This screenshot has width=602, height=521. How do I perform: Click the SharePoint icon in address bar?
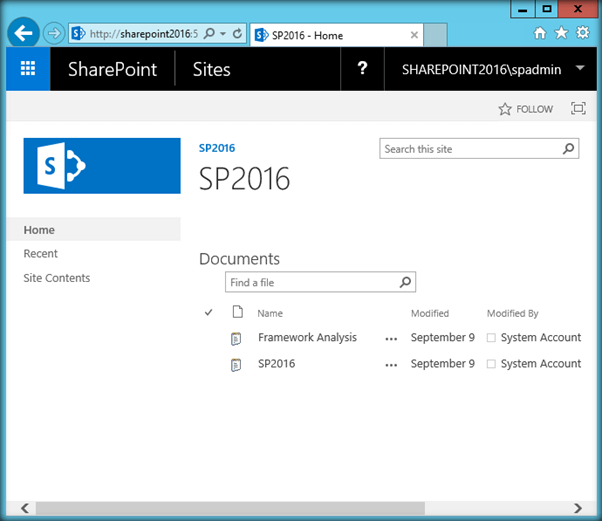coord(78,33)
